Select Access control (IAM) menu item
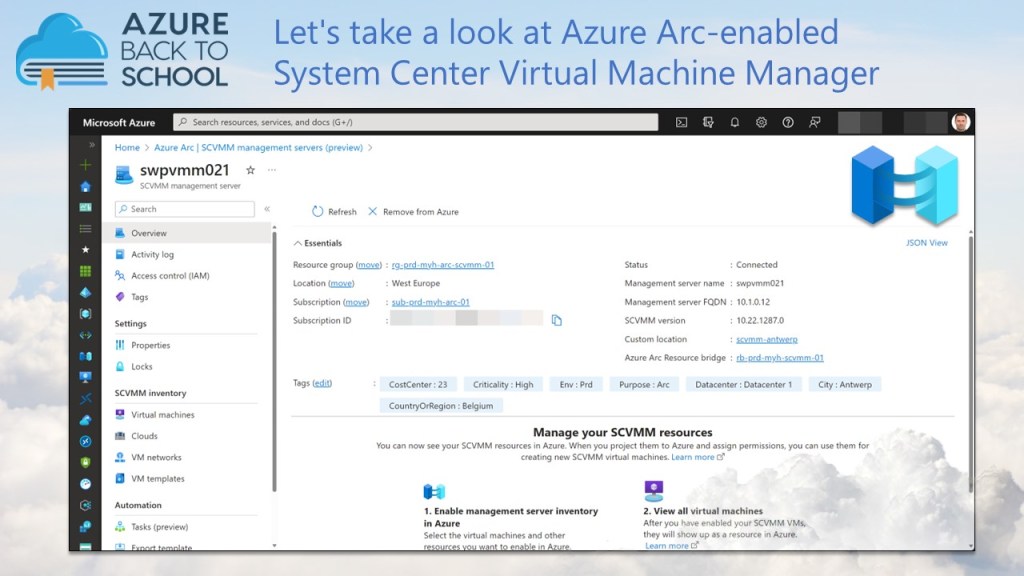Viewport: 1024px width, 576px height. [x=169, y=276]
